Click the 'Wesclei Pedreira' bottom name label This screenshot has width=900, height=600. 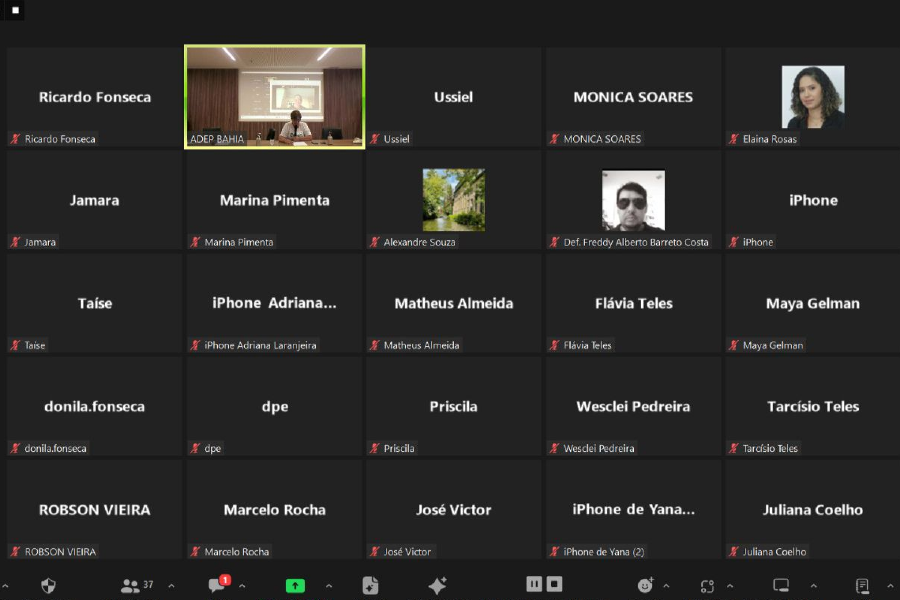click(x=599, y=448)
